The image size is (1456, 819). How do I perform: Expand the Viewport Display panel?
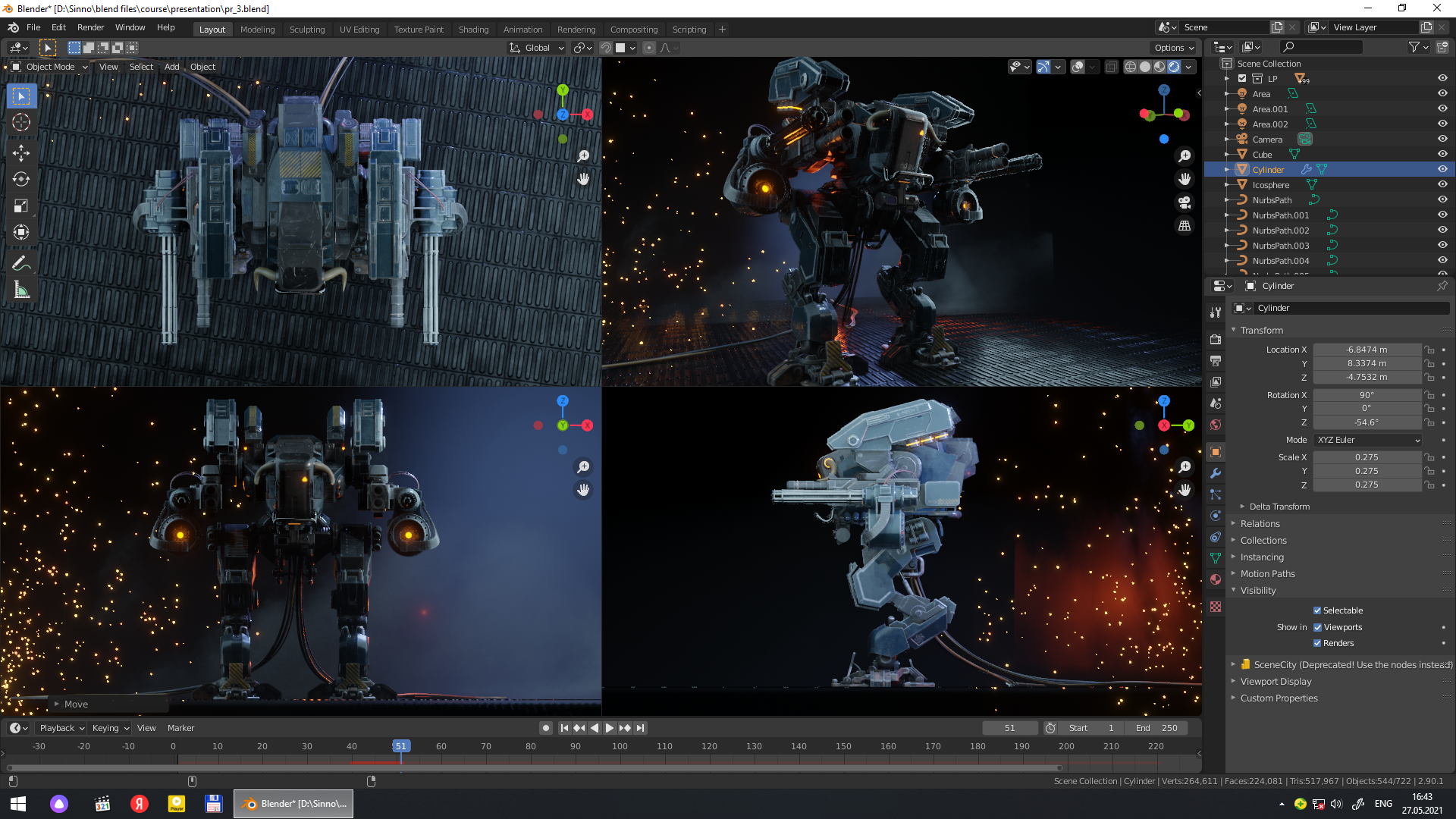coord(1276,682)
